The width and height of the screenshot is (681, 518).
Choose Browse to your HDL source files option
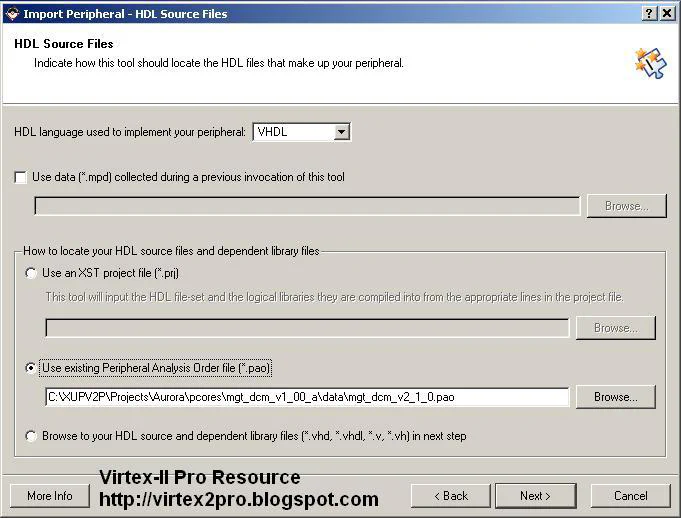pyautogui.click(x=32, y=436)
